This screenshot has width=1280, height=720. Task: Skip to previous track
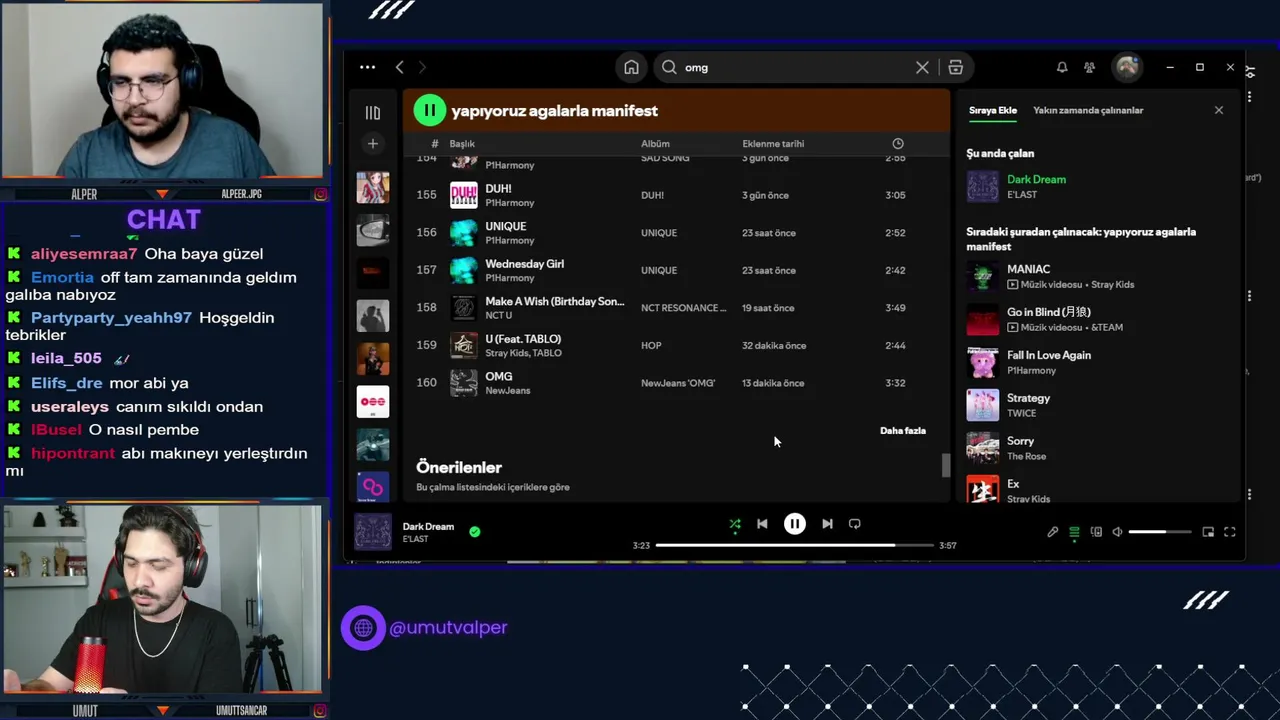point(762,524)
